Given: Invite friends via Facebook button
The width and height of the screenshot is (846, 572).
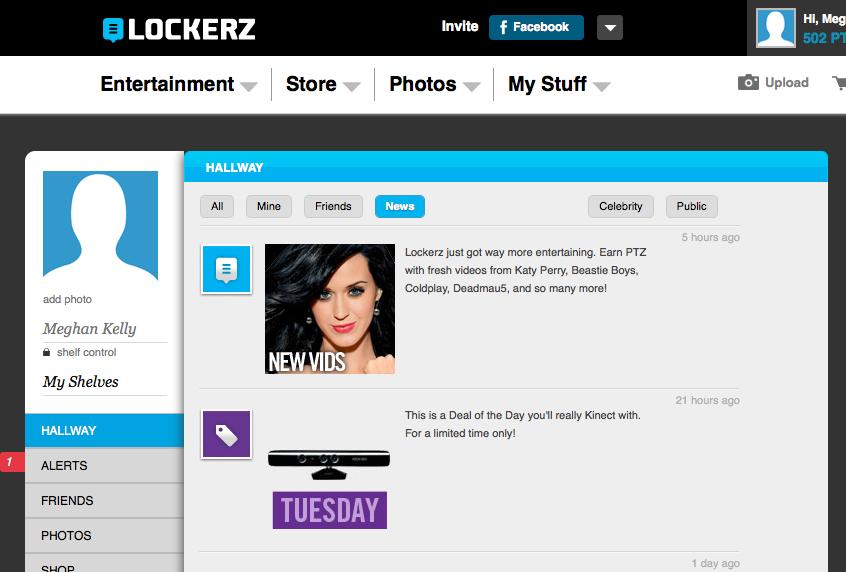Looking at the screenshot, I should (x=536, y=27).
